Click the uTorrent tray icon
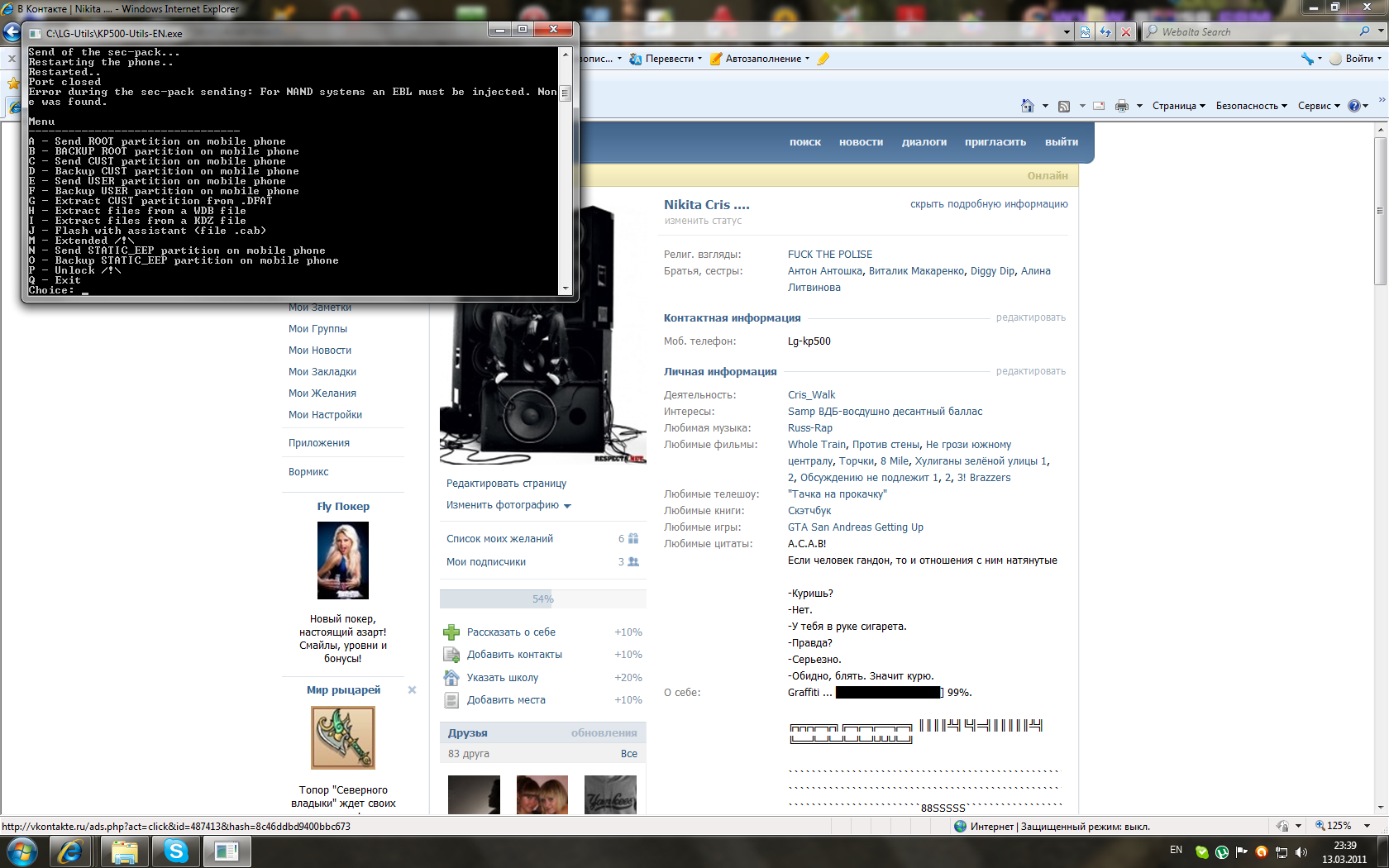Viewport: 1389px width, 868px height. point(1221,852)
